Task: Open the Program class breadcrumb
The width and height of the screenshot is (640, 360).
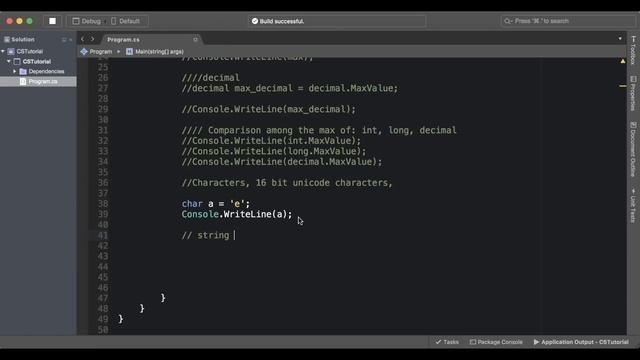Action: pos(100,51)
